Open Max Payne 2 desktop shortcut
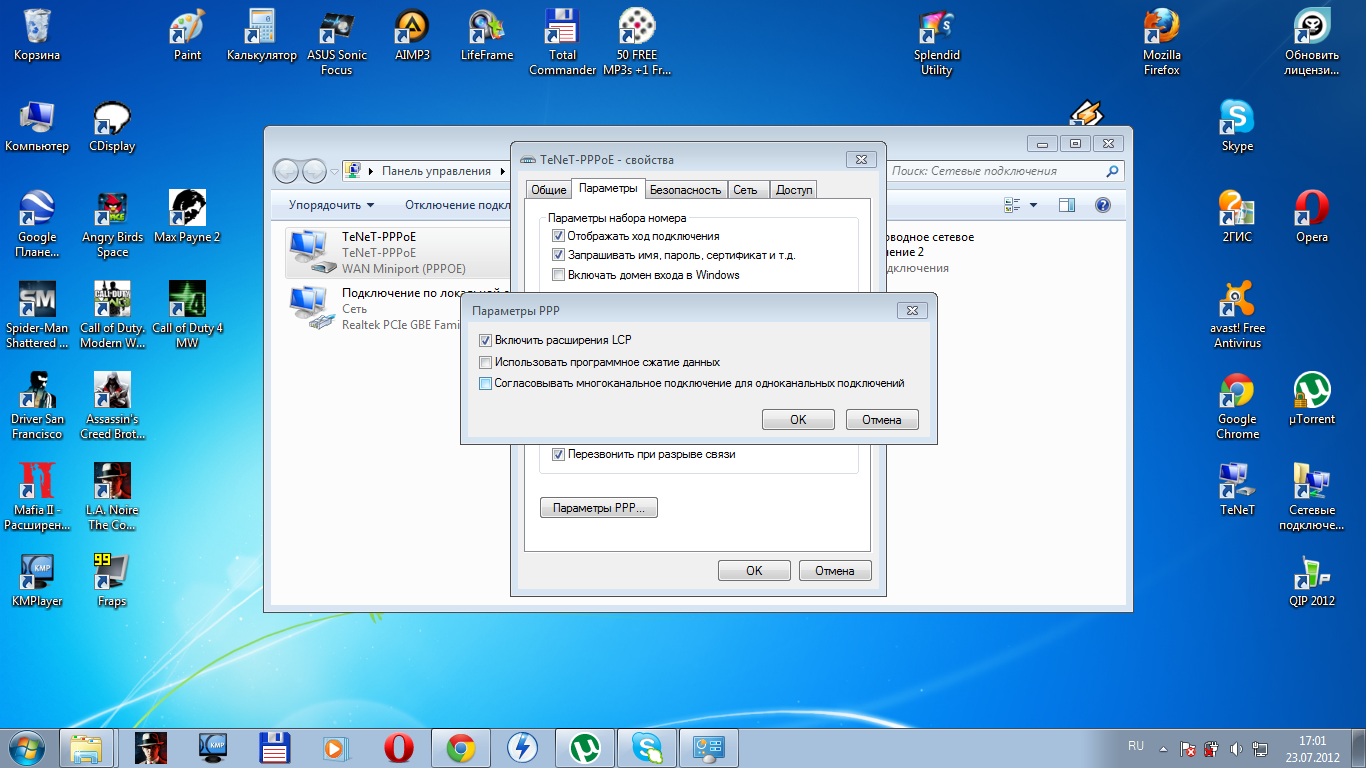1366x768 pixels. 187,217
